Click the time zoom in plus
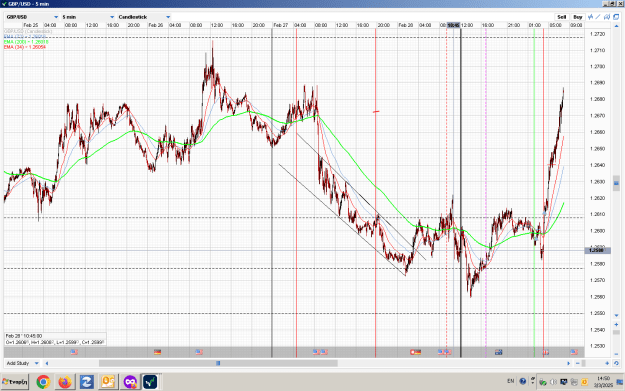625x391 pixels. 607,363
